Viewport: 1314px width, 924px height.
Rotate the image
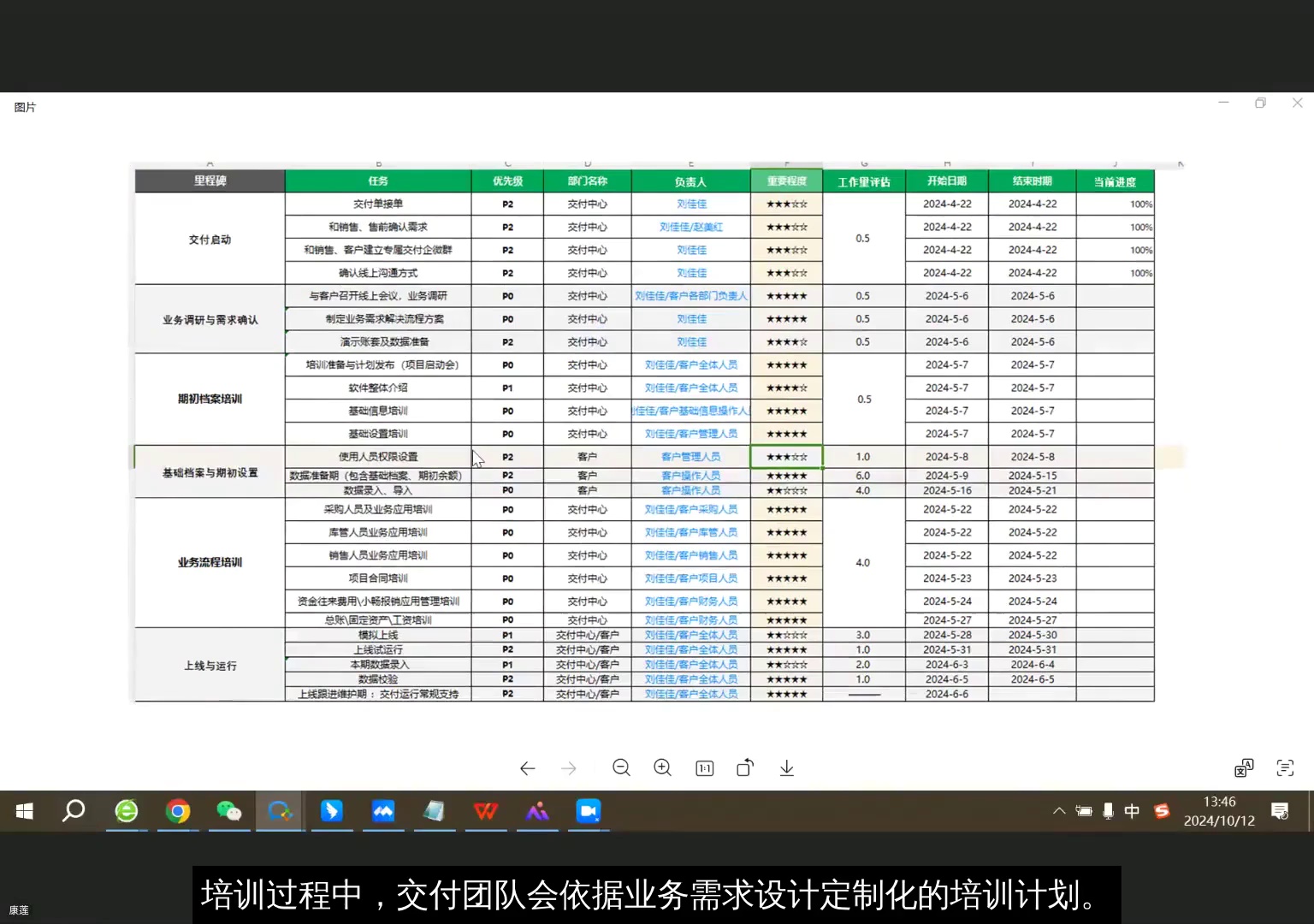pyautogui.click(x=744, y=767)
